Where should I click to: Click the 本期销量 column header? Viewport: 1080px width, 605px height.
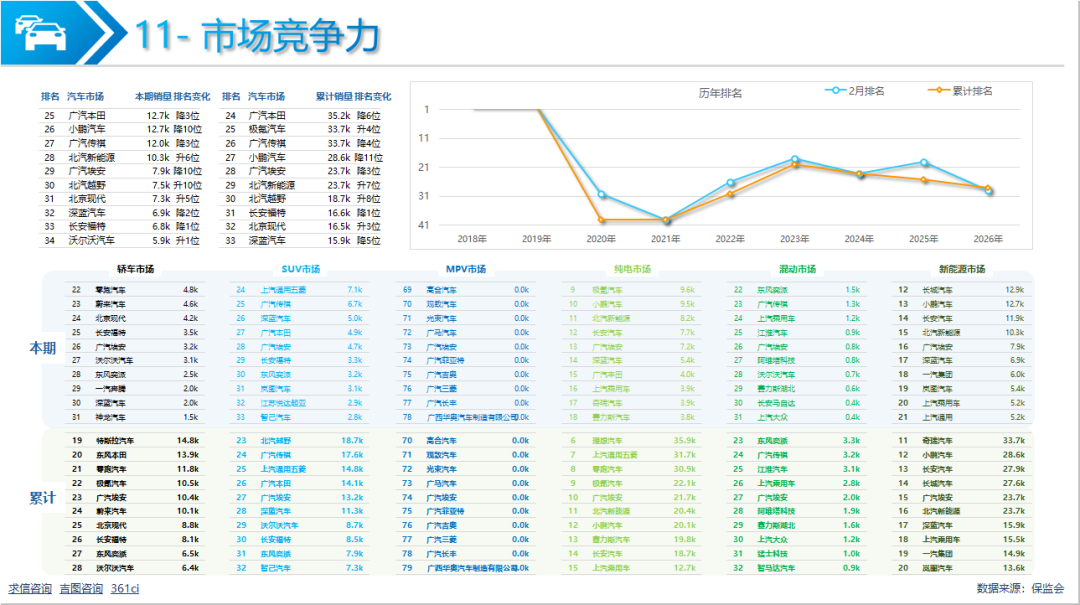tap(152, 97)
